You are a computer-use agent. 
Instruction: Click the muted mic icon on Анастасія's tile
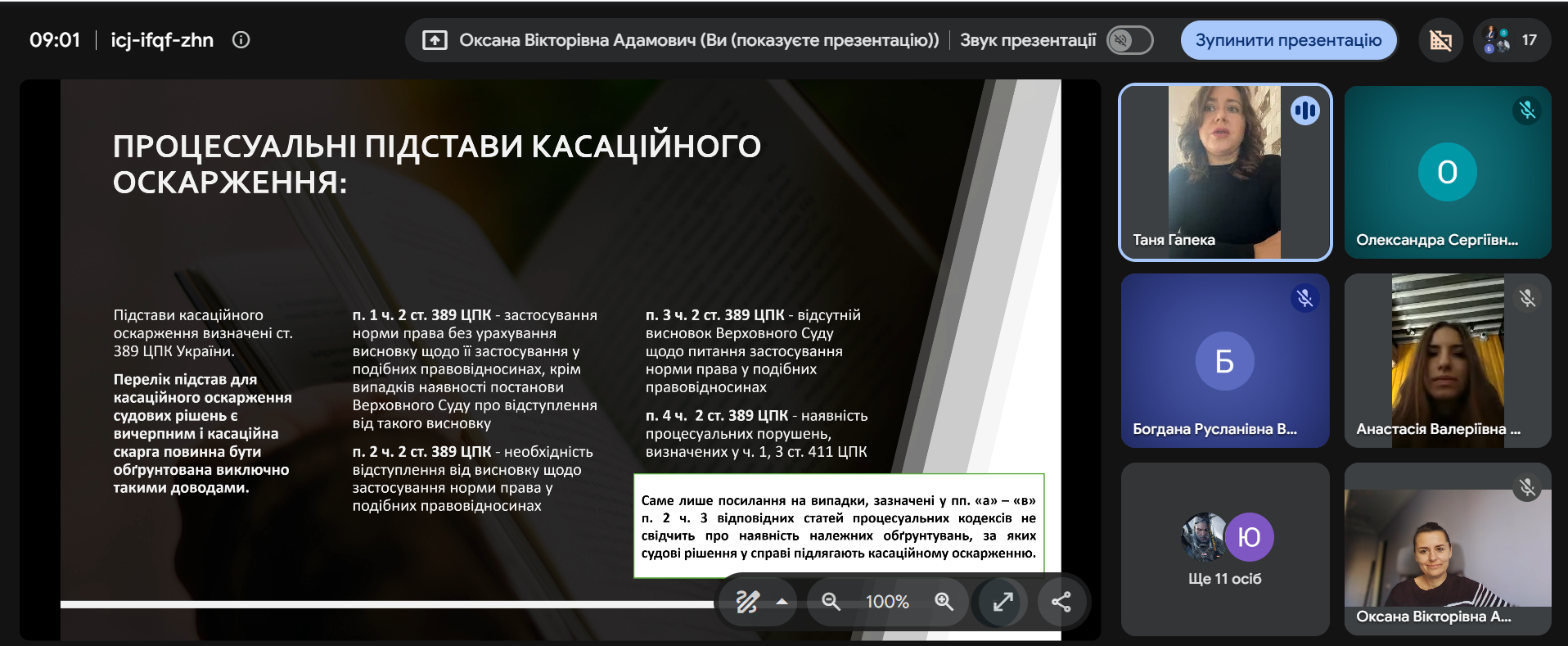[1527, 298]
